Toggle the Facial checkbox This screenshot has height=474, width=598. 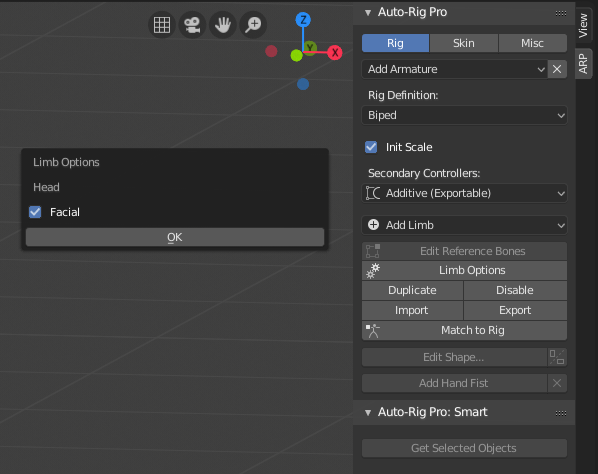(x=35, y=212)
